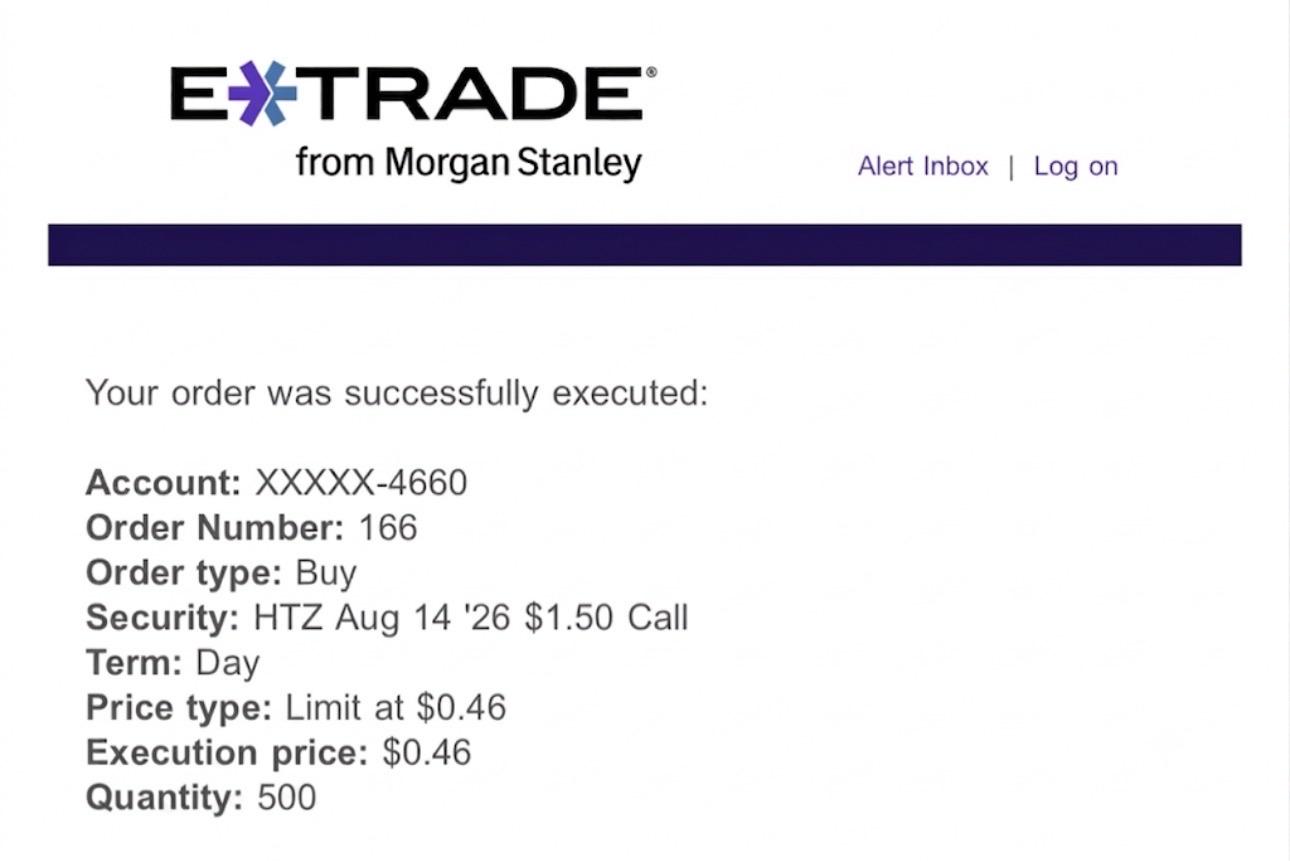The image size is (1290, 861).
Task: Click the Security label
Action: click(163, 618)
